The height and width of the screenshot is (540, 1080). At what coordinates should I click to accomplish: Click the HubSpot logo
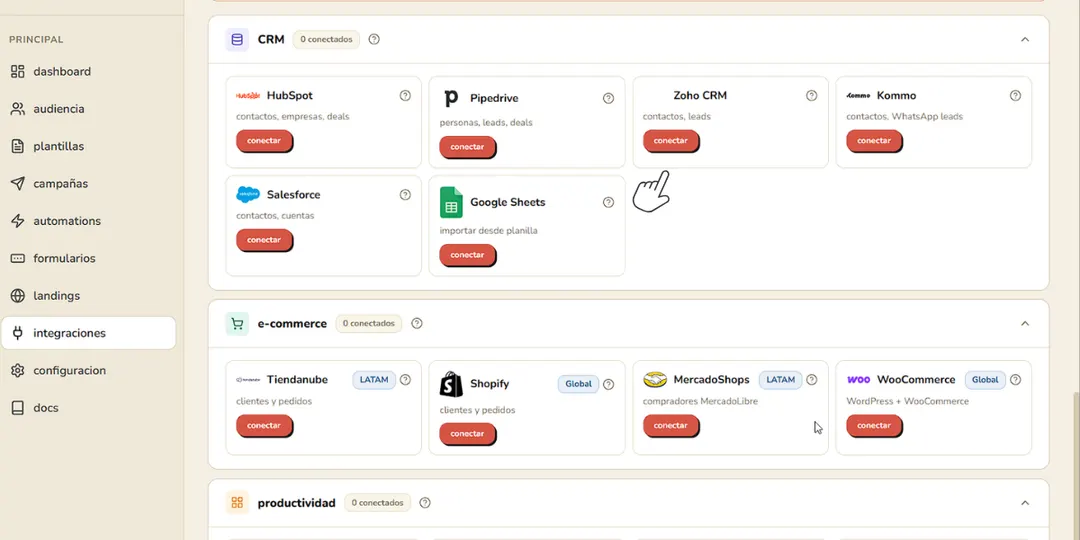click(x=248, y=96)
